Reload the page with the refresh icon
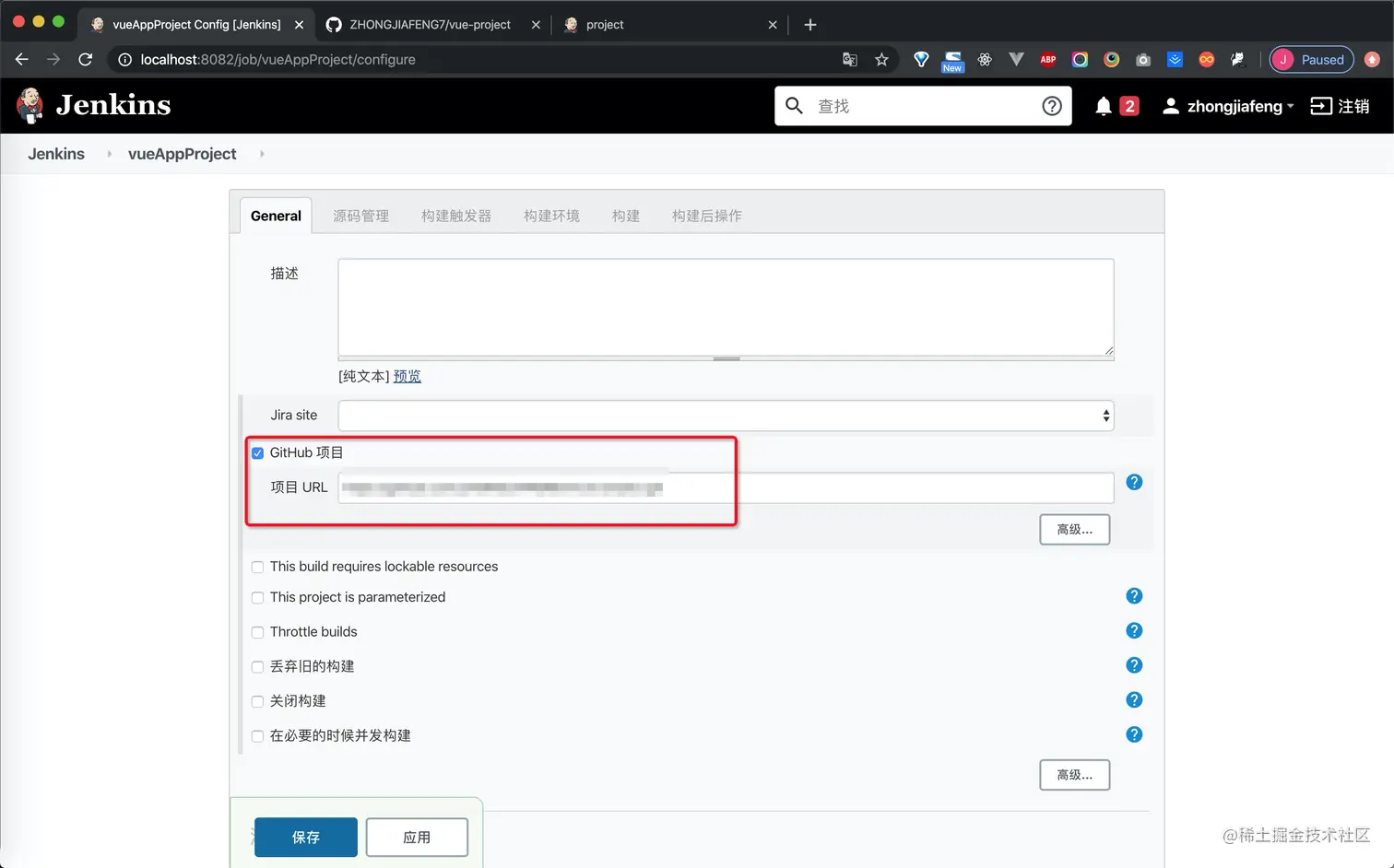 86,59
